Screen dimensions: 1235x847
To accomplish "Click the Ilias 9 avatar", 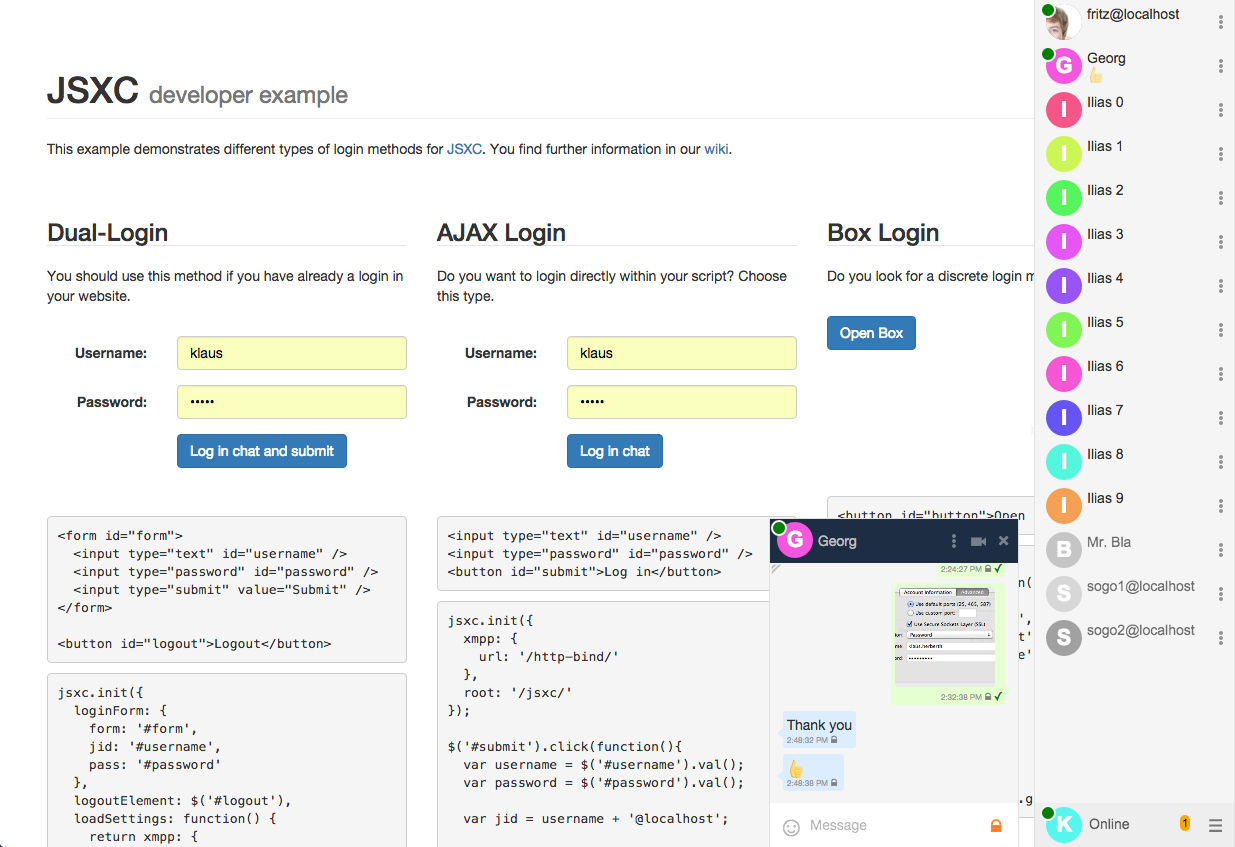I will tap(1063, 506).
